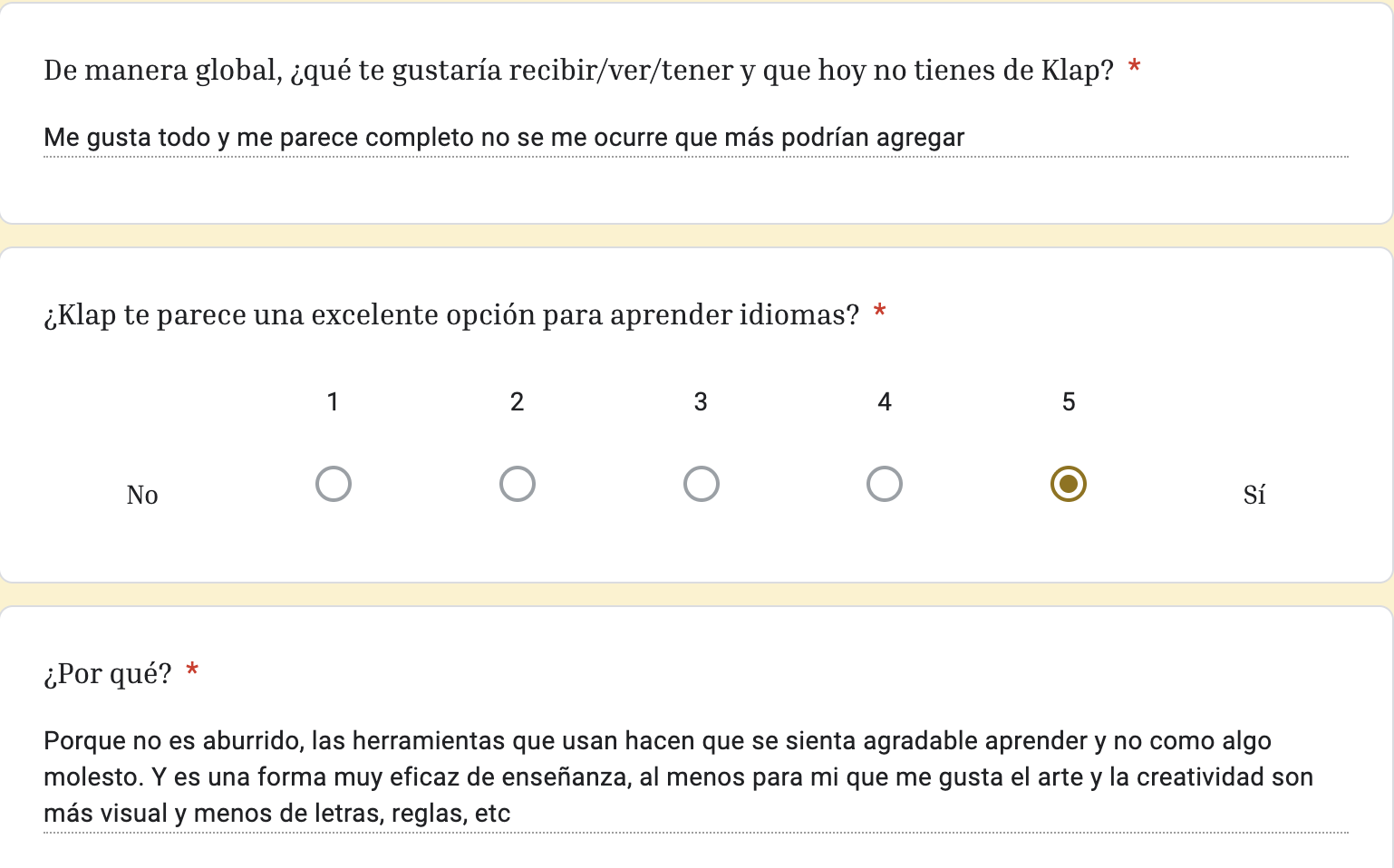Click required asterisk after "tienes de Klap?"
This screenshot has width=1394, height=868.
pos(1134,68)
